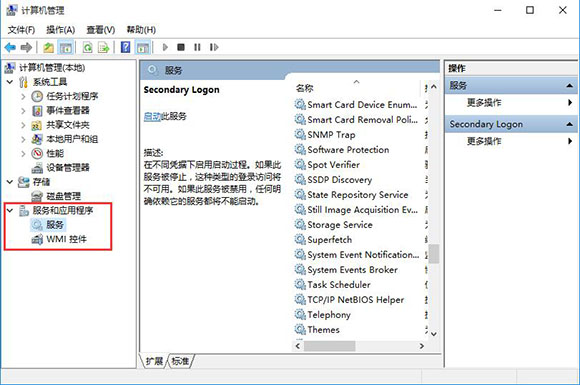Select the 性能 icon in the tree
580x385 pixels.
coord(37,153)
